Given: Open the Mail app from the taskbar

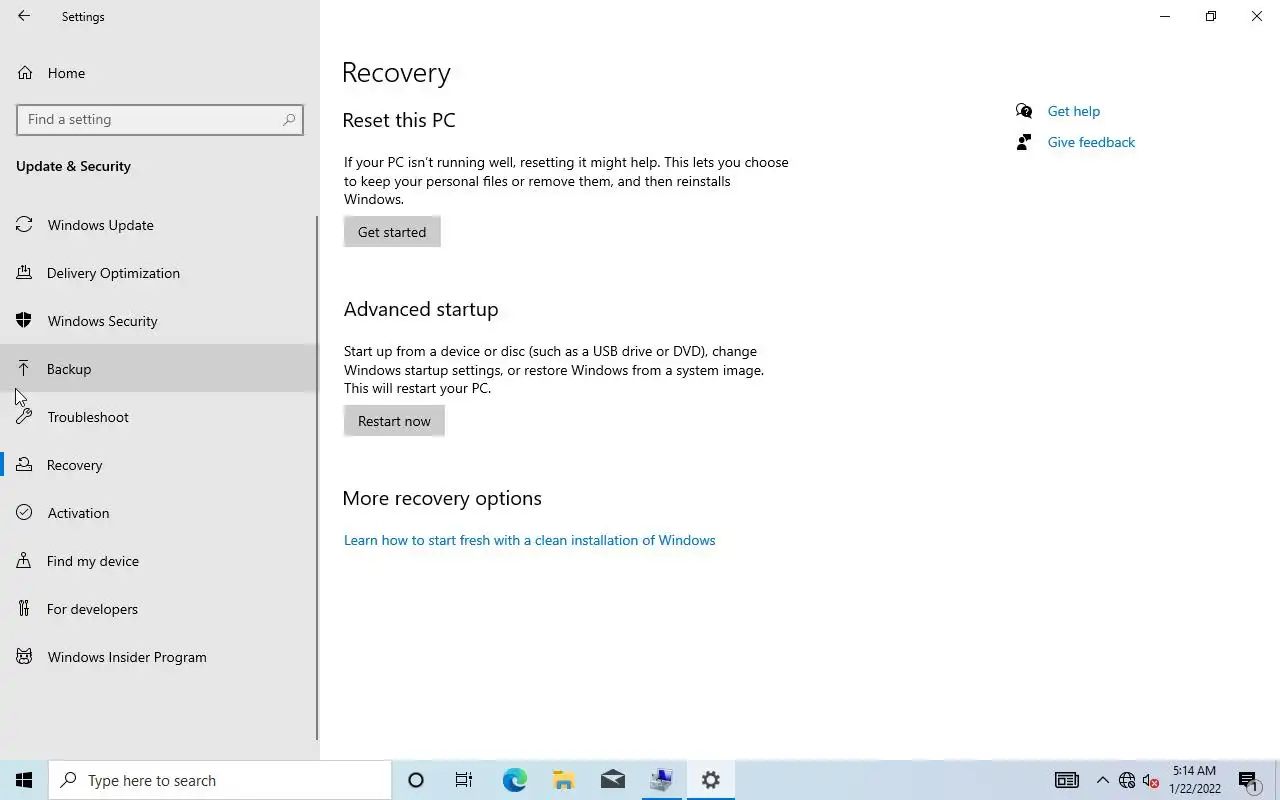Looking at the screenshot, I should tap(613, 780).
